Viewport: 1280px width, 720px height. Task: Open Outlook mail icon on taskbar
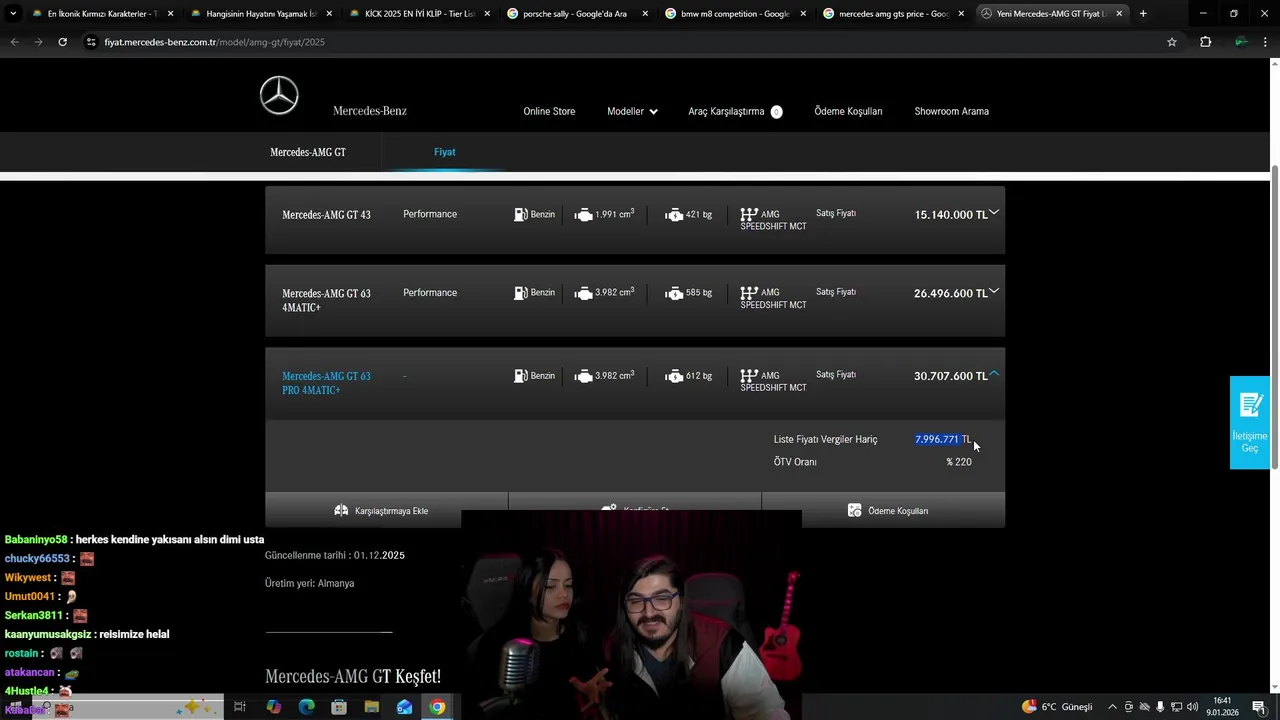click(x=404, y=707)
